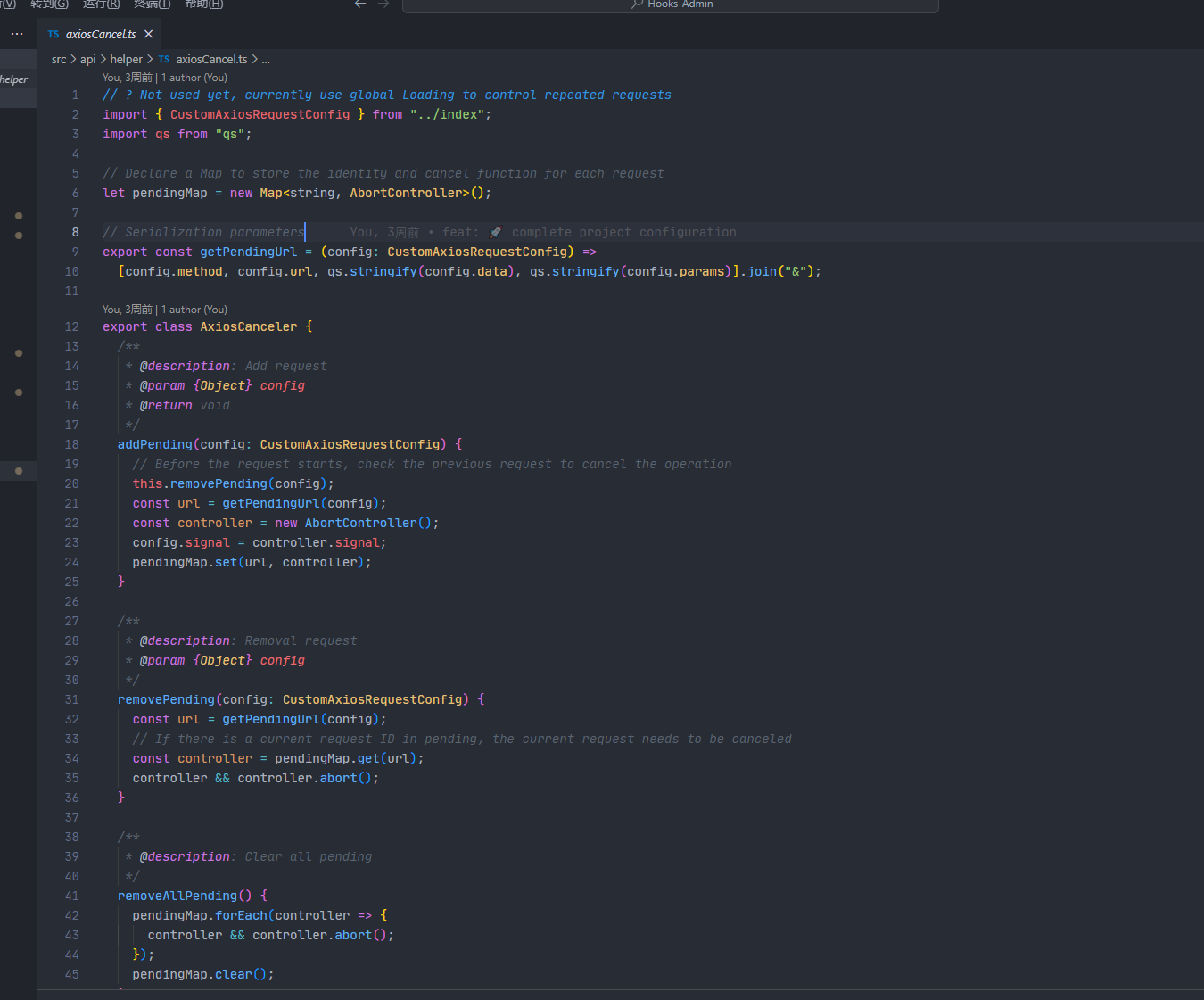
Task: Click the '1 author (You)' CodeLens link
Action: tap(194, 77)
